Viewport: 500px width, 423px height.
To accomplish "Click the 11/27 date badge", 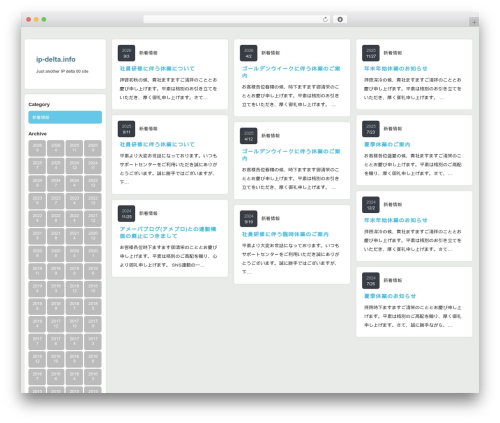I will coord(371,53).
